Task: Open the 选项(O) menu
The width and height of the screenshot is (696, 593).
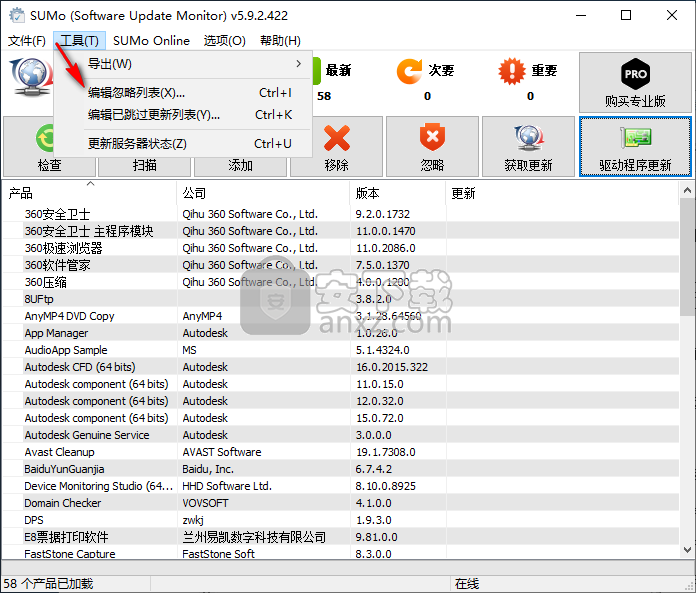Action: [225, 41]
